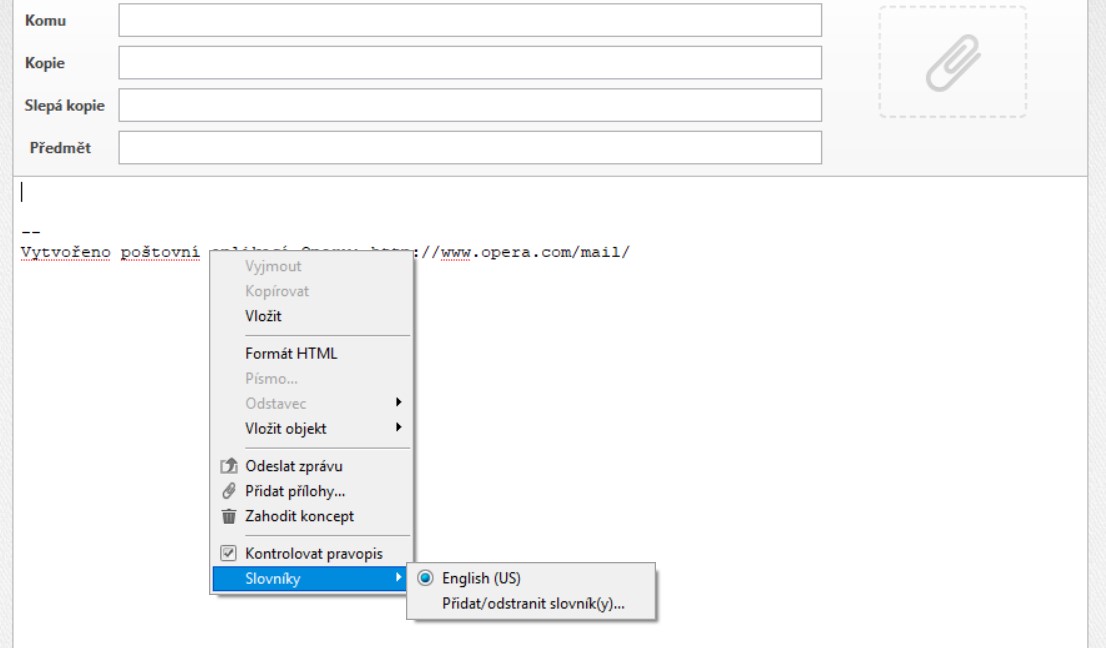This screenshot has width=1106, height=648.
Task: Focus the Kopie input field
Action: (x=470, y=63)
